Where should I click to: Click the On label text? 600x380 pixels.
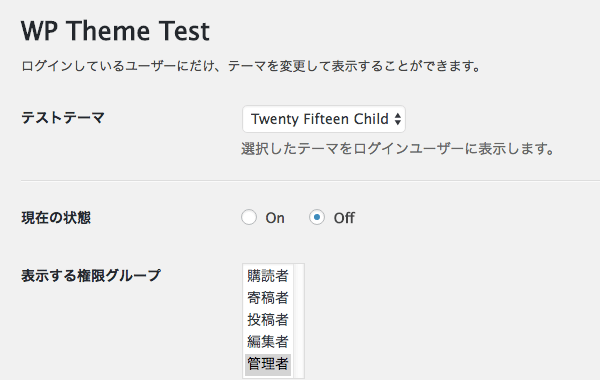click(275, 218)
